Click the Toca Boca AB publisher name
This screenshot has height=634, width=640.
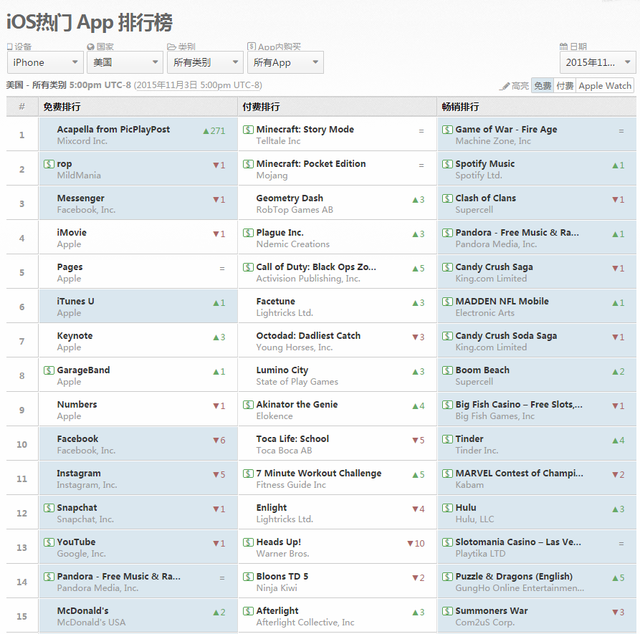click(284, 451)
